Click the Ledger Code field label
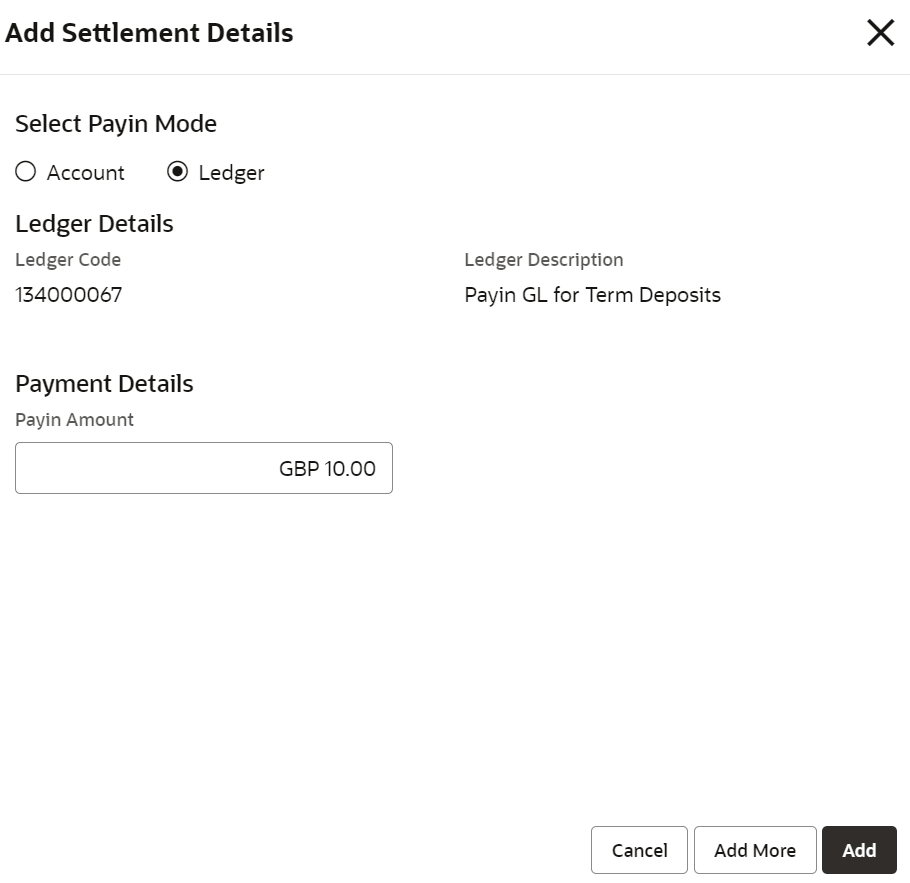Screen dimensions: 910x883 point(68,260)
